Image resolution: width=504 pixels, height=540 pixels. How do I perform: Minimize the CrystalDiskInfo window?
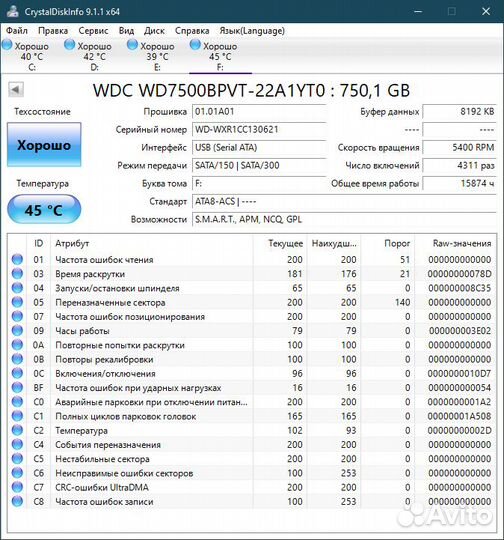click(x=418, y=11)
